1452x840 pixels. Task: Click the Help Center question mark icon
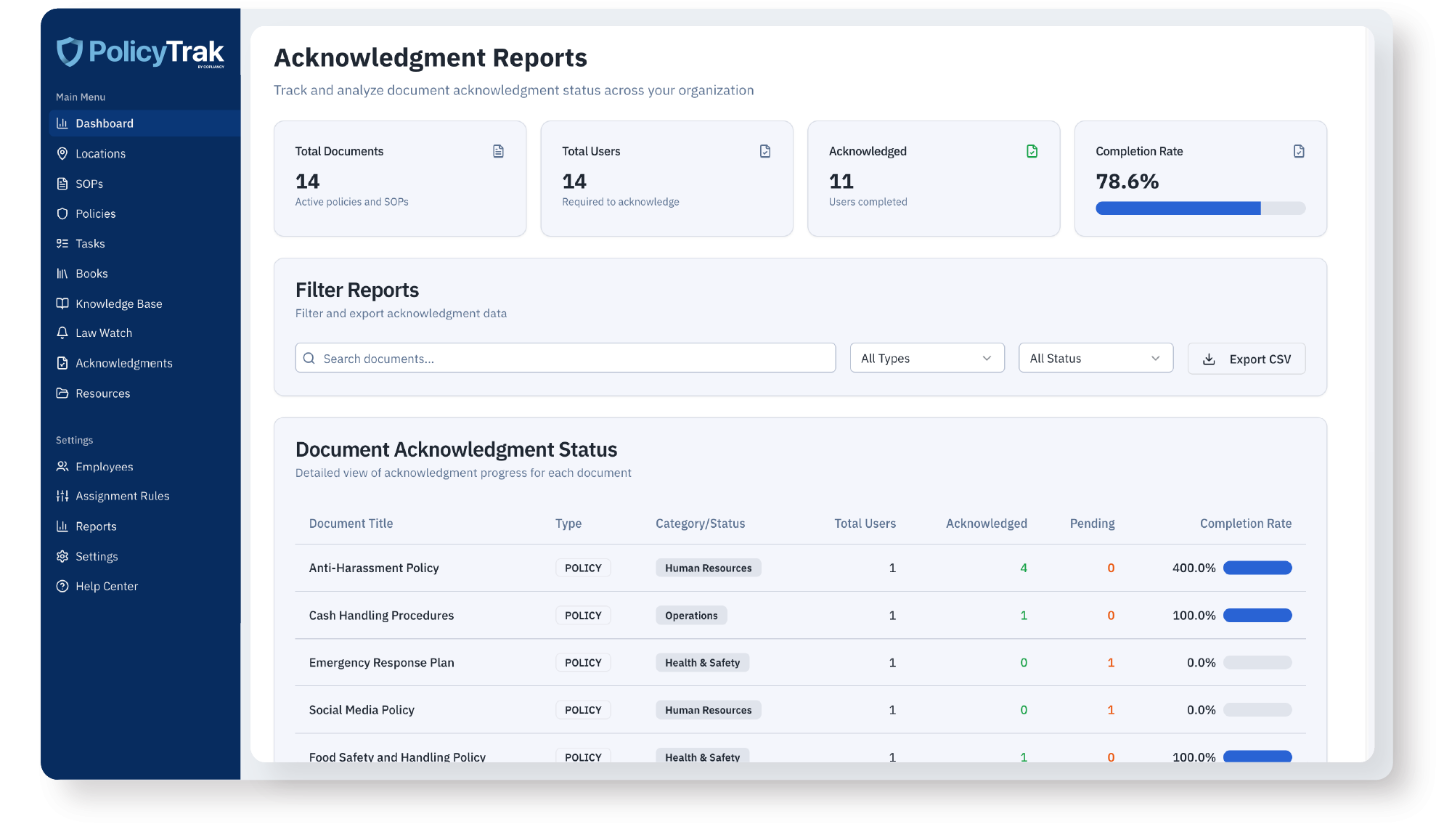pyautogui.click(x=62, y=586)
